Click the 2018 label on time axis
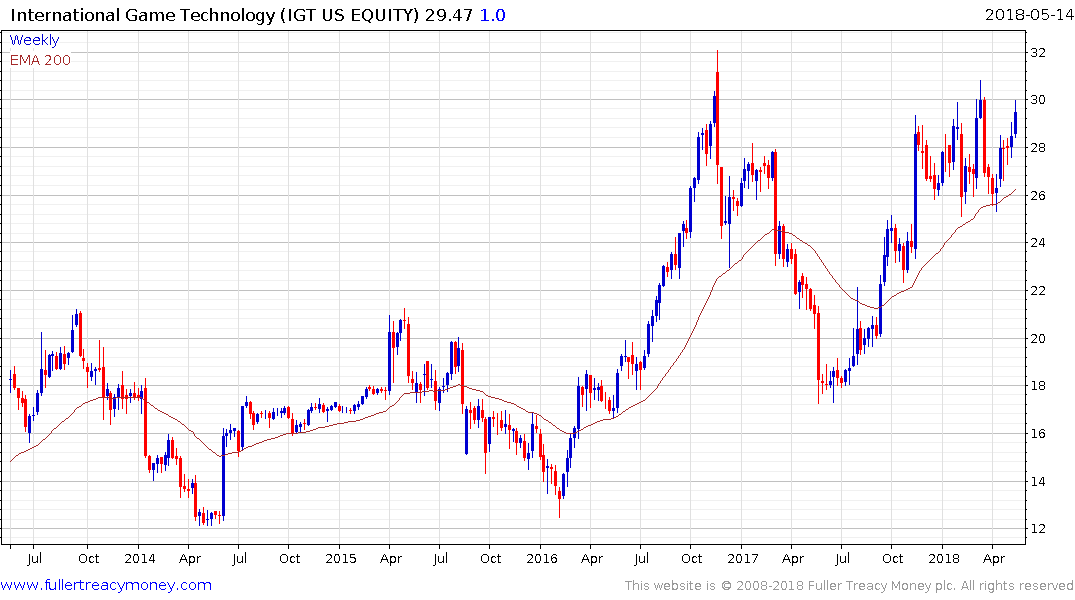This screenshot has width=1075, height=600. tap(944, 559)
